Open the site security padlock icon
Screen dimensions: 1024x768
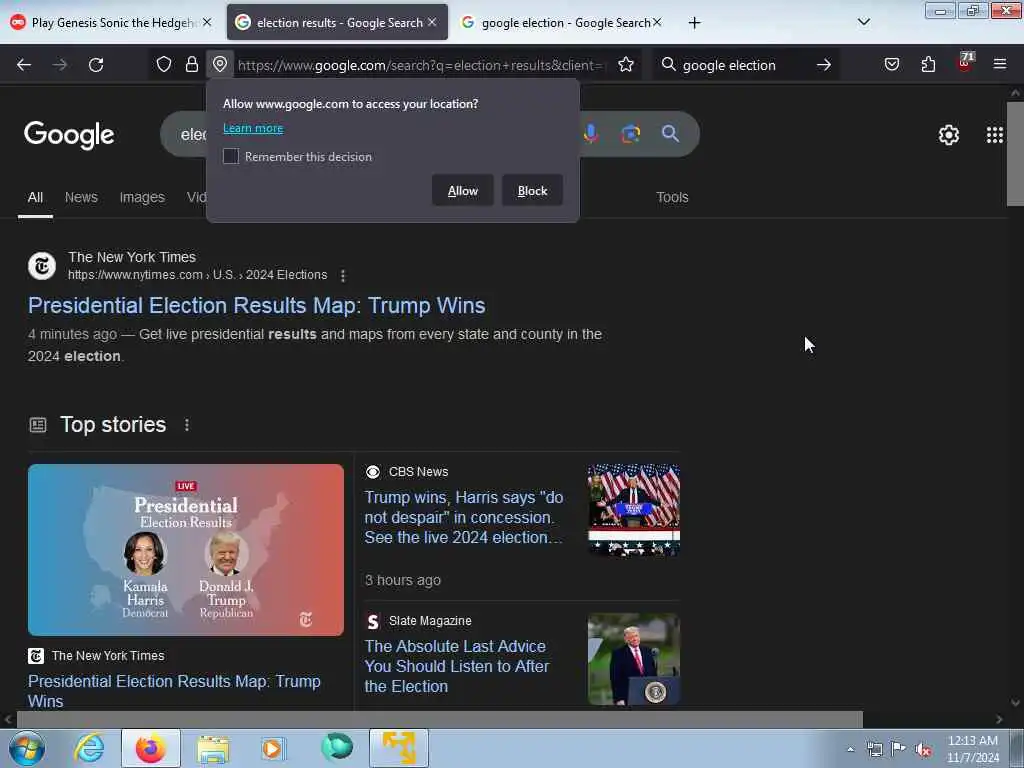point(191,64)
